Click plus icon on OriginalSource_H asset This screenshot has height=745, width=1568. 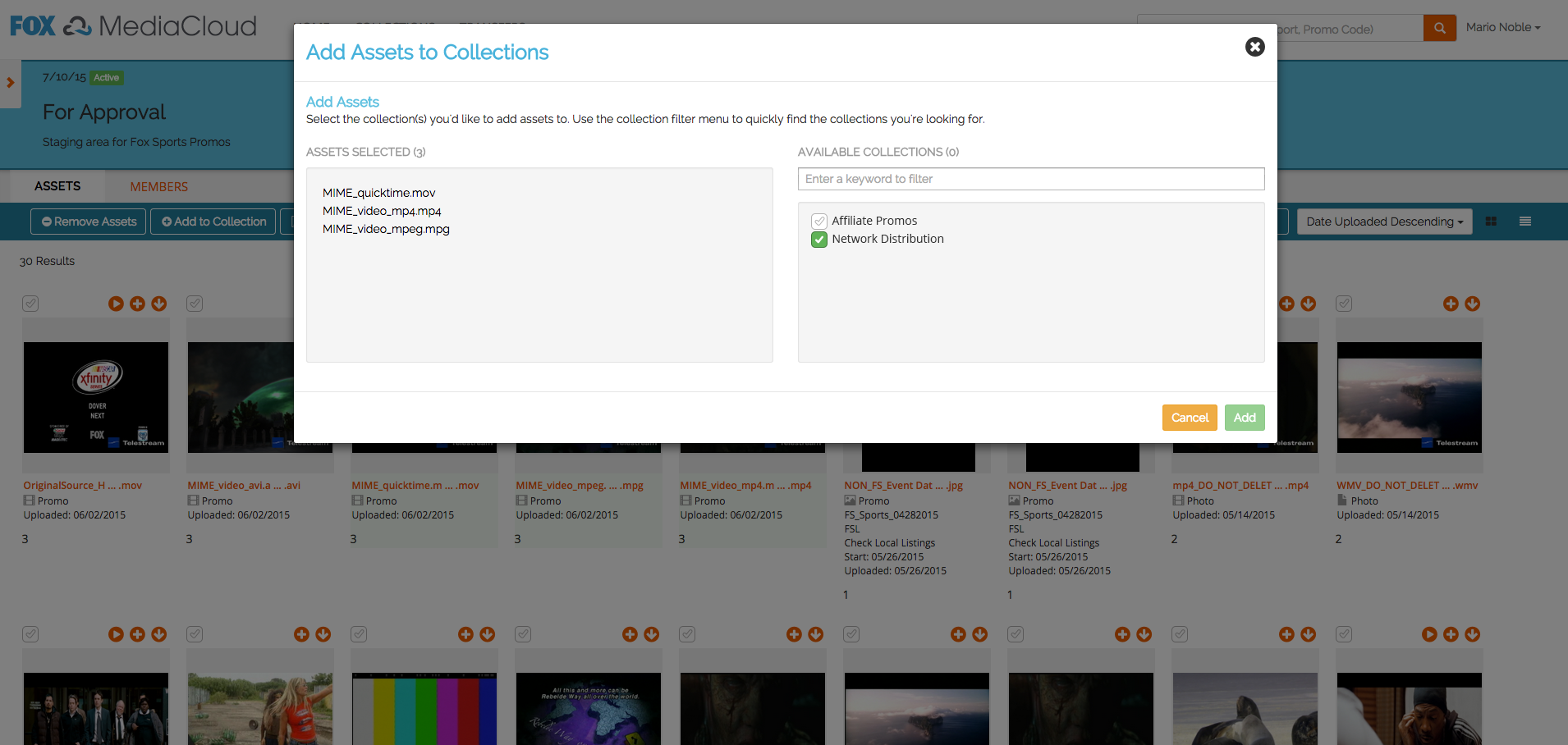(x=137, y=304)
